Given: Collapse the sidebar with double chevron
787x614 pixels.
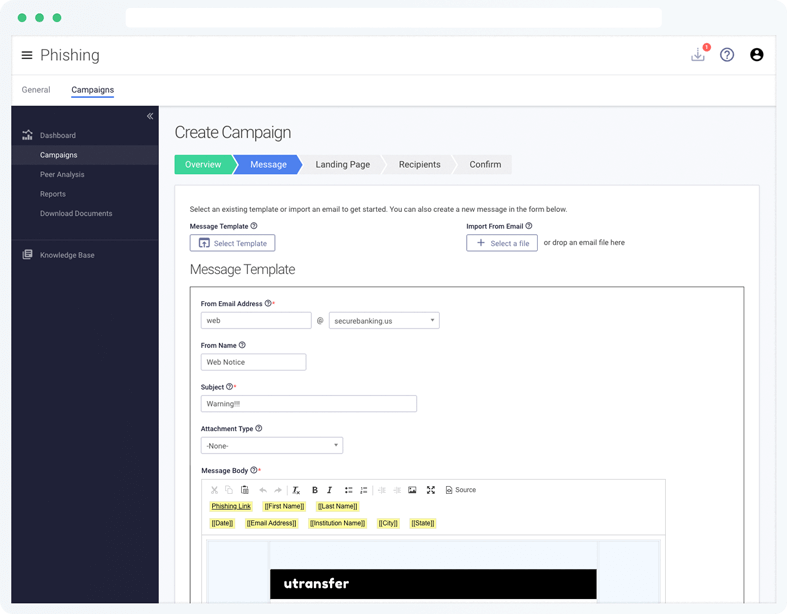Looking at the screenshot, I should 150,116.
